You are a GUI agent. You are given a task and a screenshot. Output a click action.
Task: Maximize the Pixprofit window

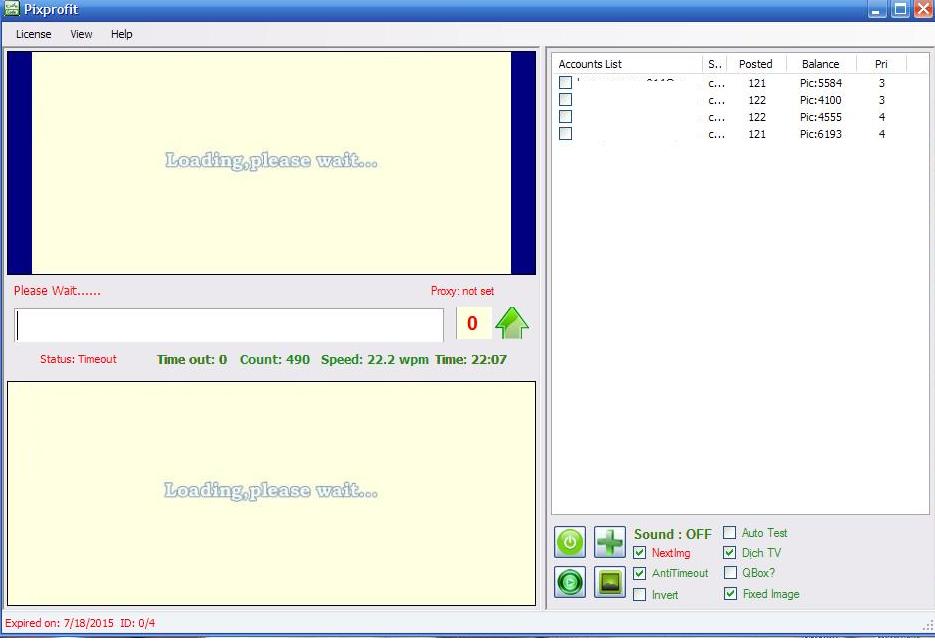coord(900,9)
